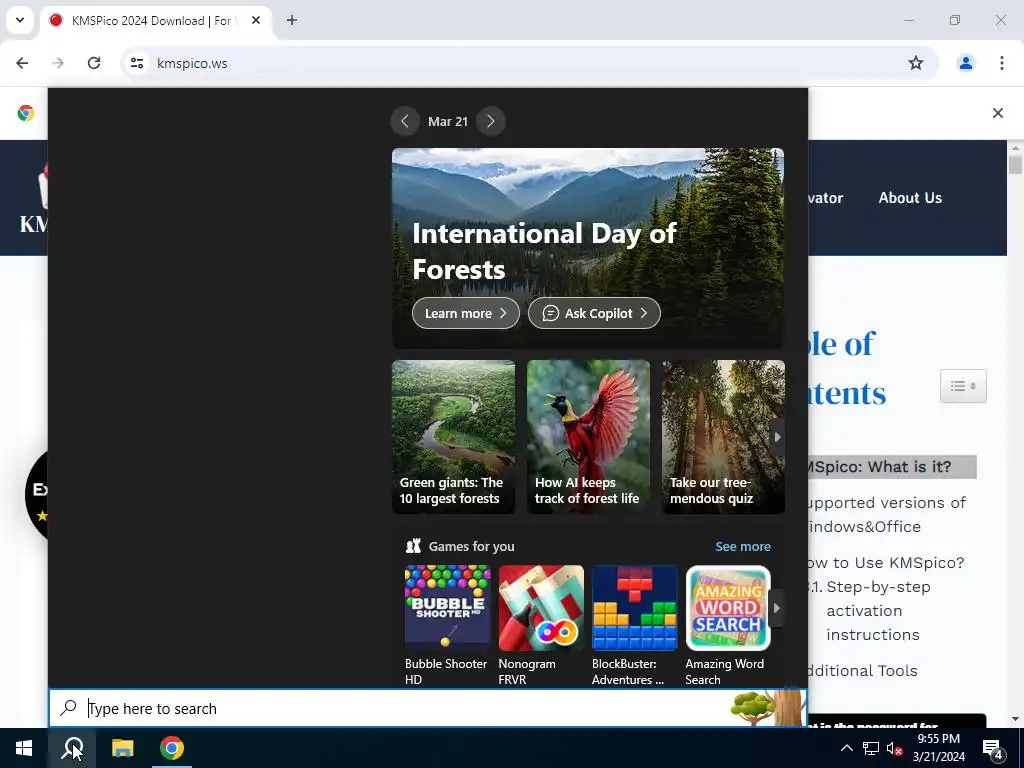1024x768 pixels.
Task: Open Step-by-step activation instructions link
Action: tap(878, 611)
